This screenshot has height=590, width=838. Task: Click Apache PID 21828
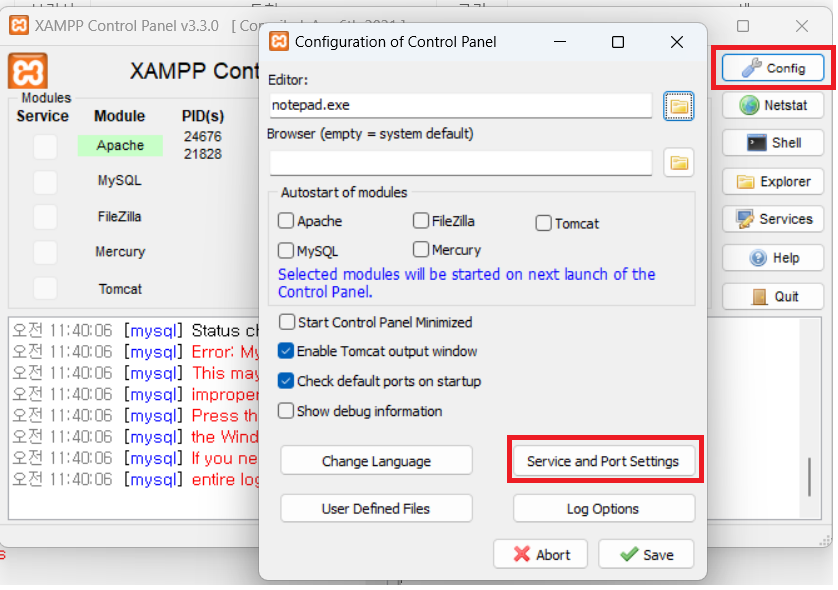(x=203, y=154)
